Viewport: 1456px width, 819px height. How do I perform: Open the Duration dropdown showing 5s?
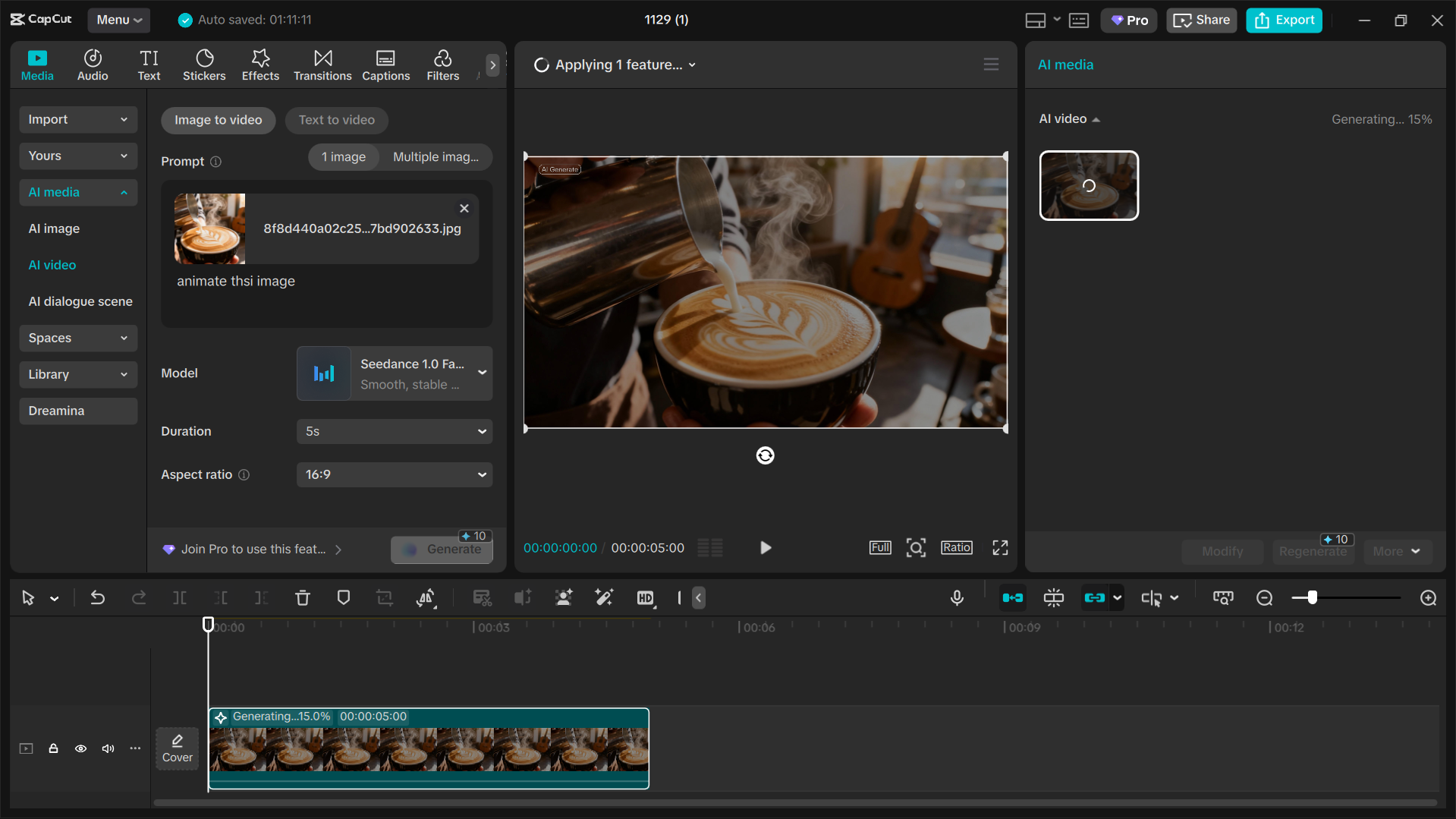[x=394, y=431]
